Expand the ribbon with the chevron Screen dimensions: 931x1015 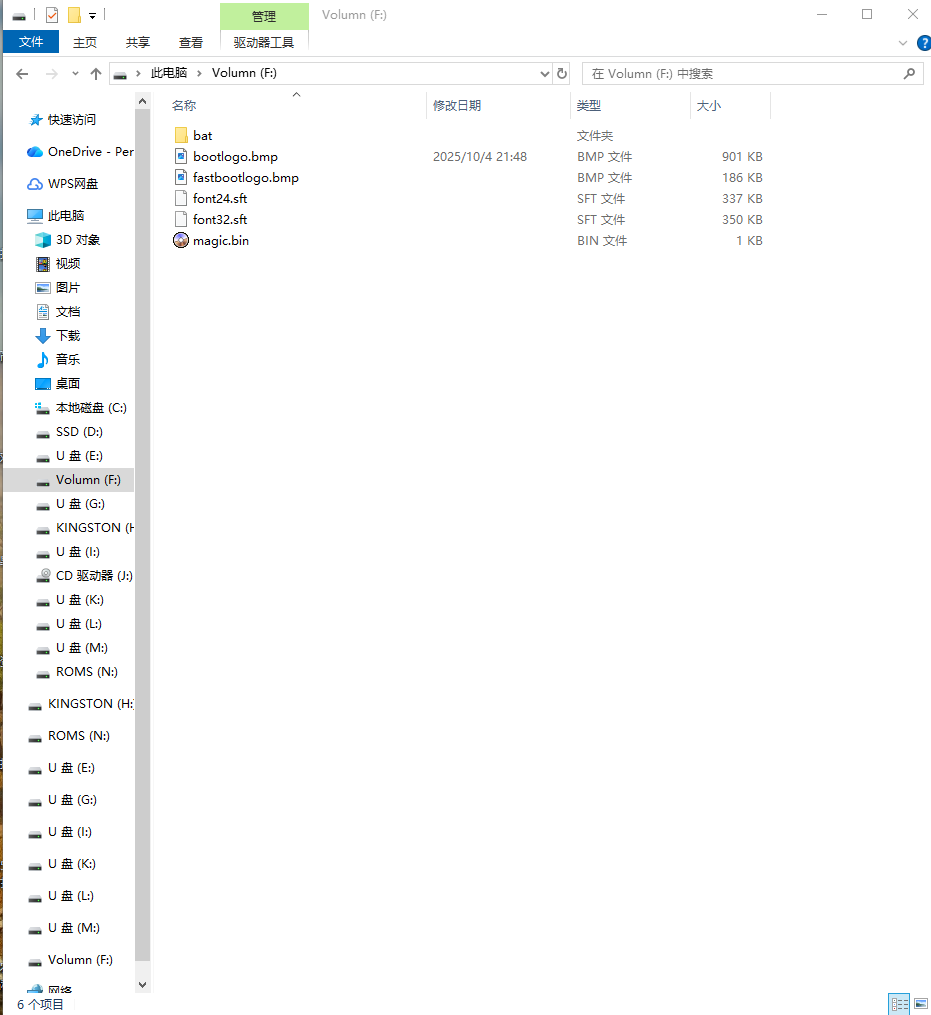point(902,43)
